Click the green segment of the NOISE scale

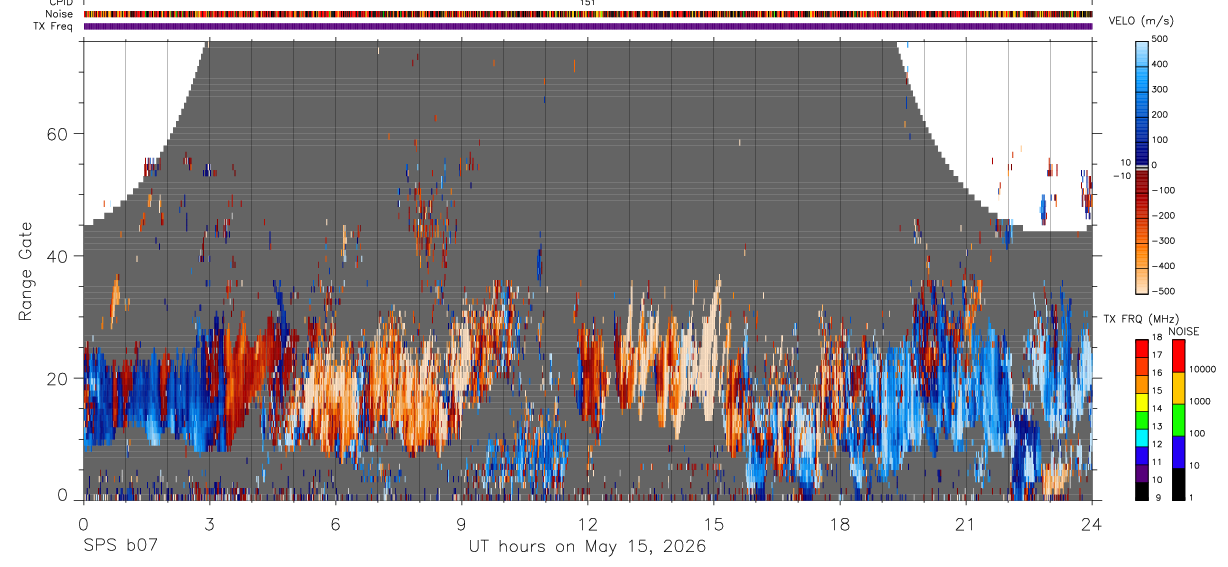coord(1178,420)
